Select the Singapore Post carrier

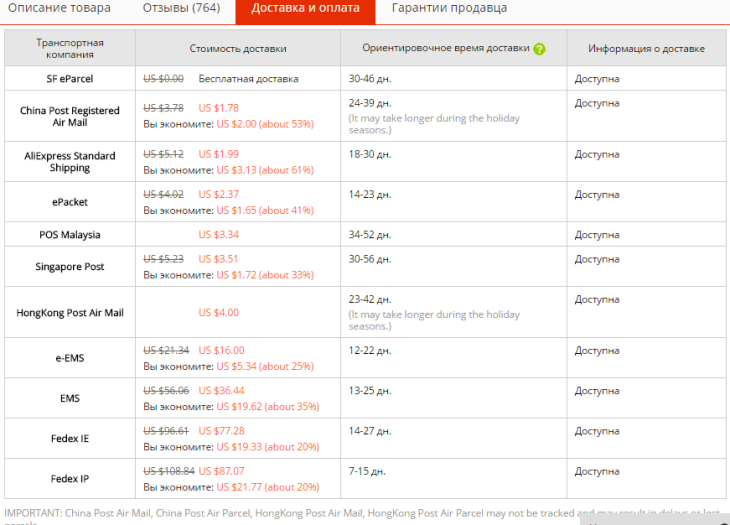coord(70,267)
